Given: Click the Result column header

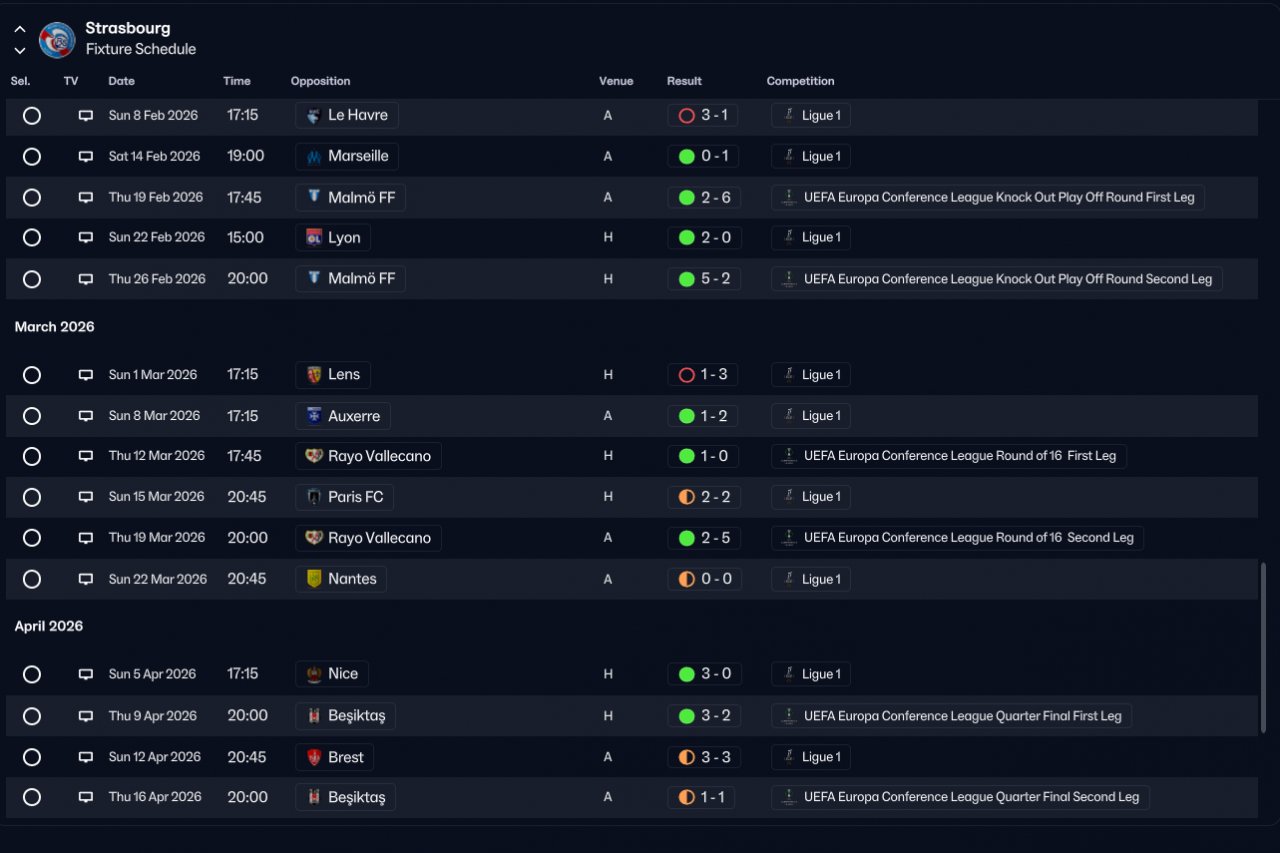Looking at the screenshot, I should [x=684, y=81].
